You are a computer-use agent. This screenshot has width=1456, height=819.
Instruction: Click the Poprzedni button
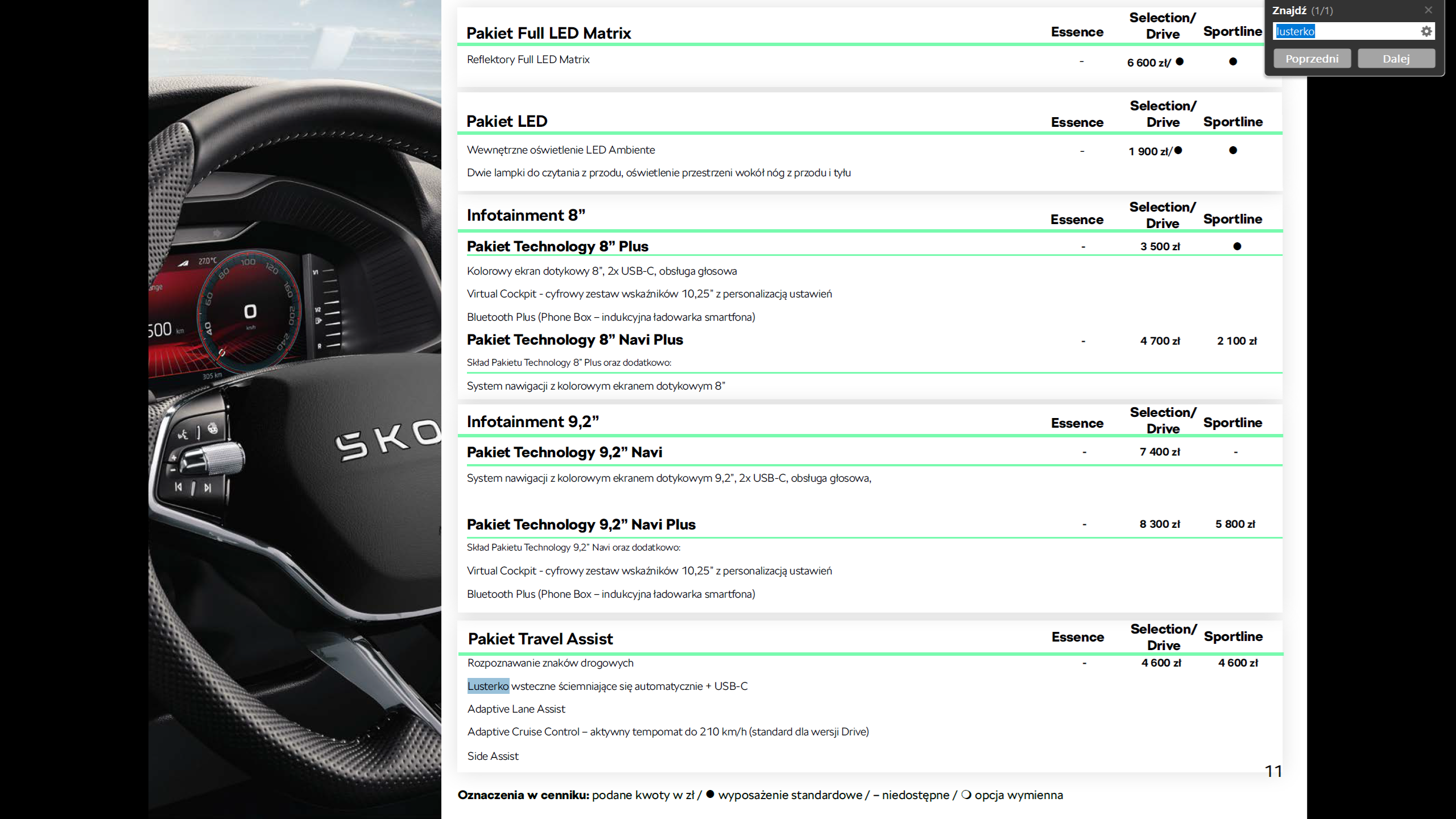coord(1312,59)
